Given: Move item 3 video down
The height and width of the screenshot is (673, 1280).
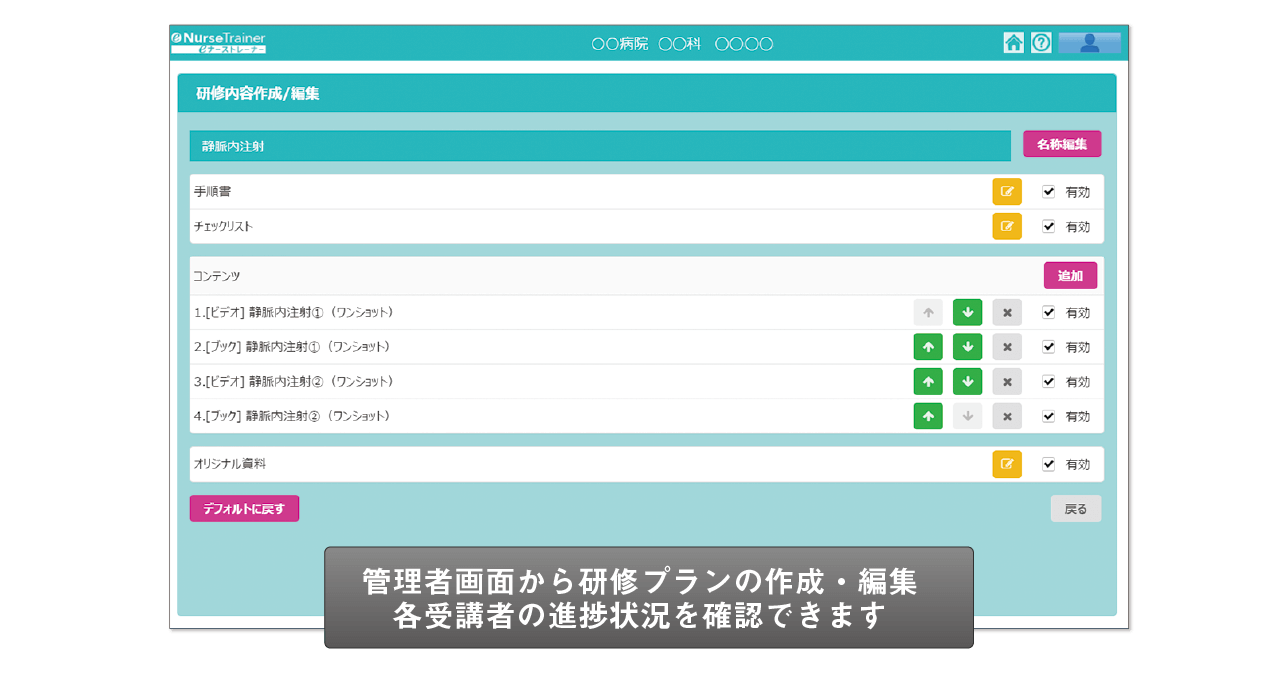Looking at the screenshot, I should (967, 381).
